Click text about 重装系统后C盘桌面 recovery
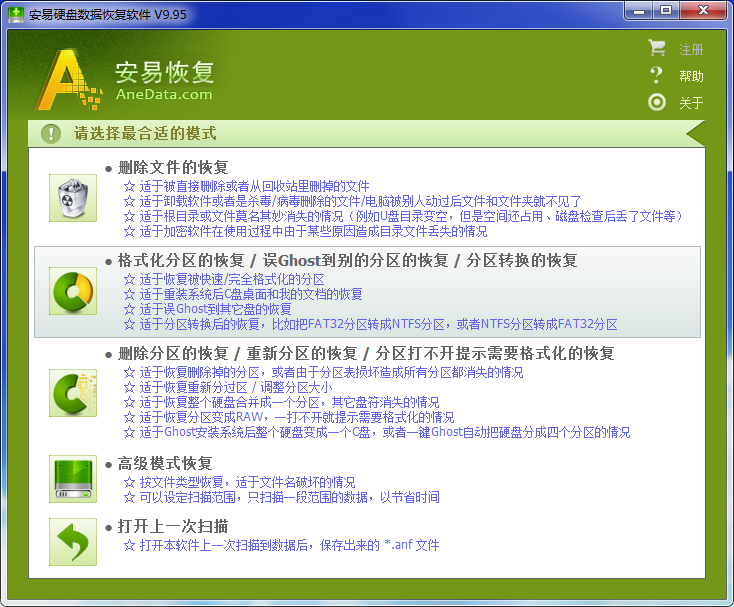The width and height of the screenshot is (734, 607). 251,294
